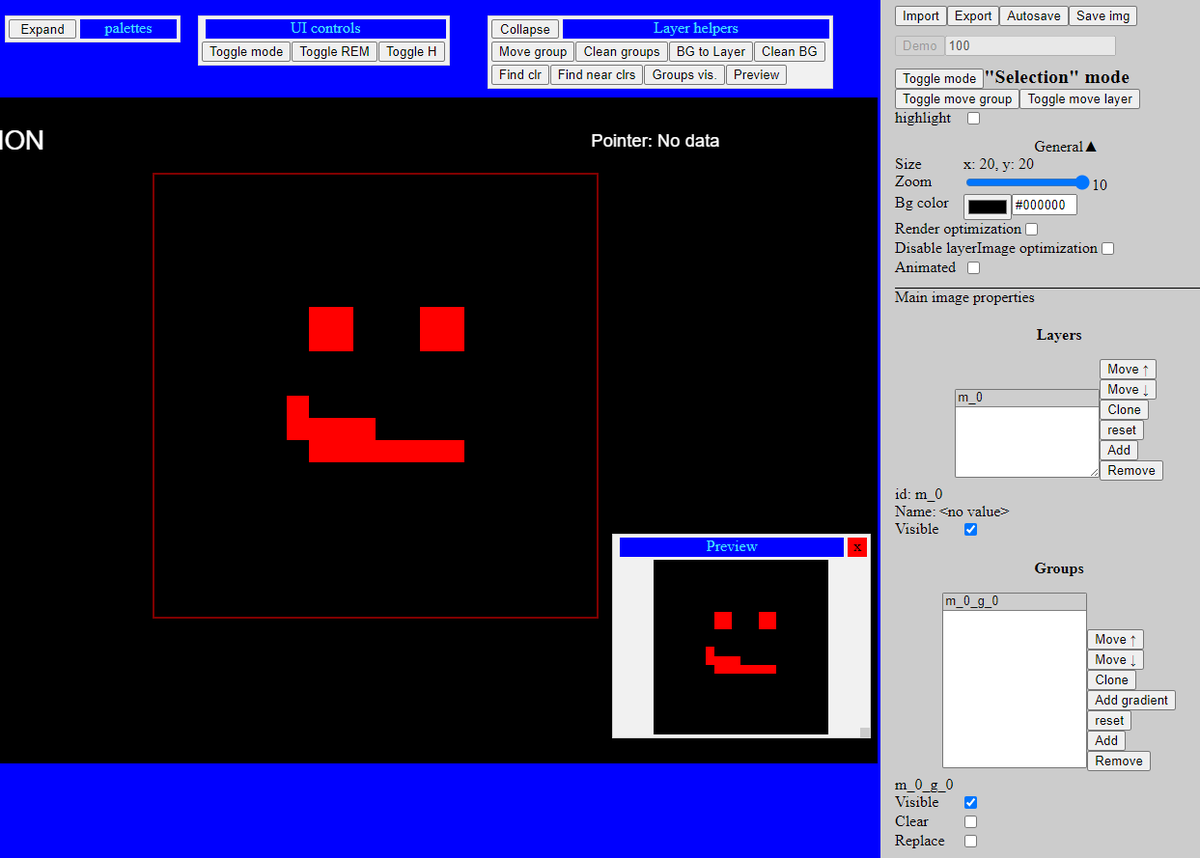Click Clean BG button
This screenshot has width=1200, height=858.
tap(789, 52)
